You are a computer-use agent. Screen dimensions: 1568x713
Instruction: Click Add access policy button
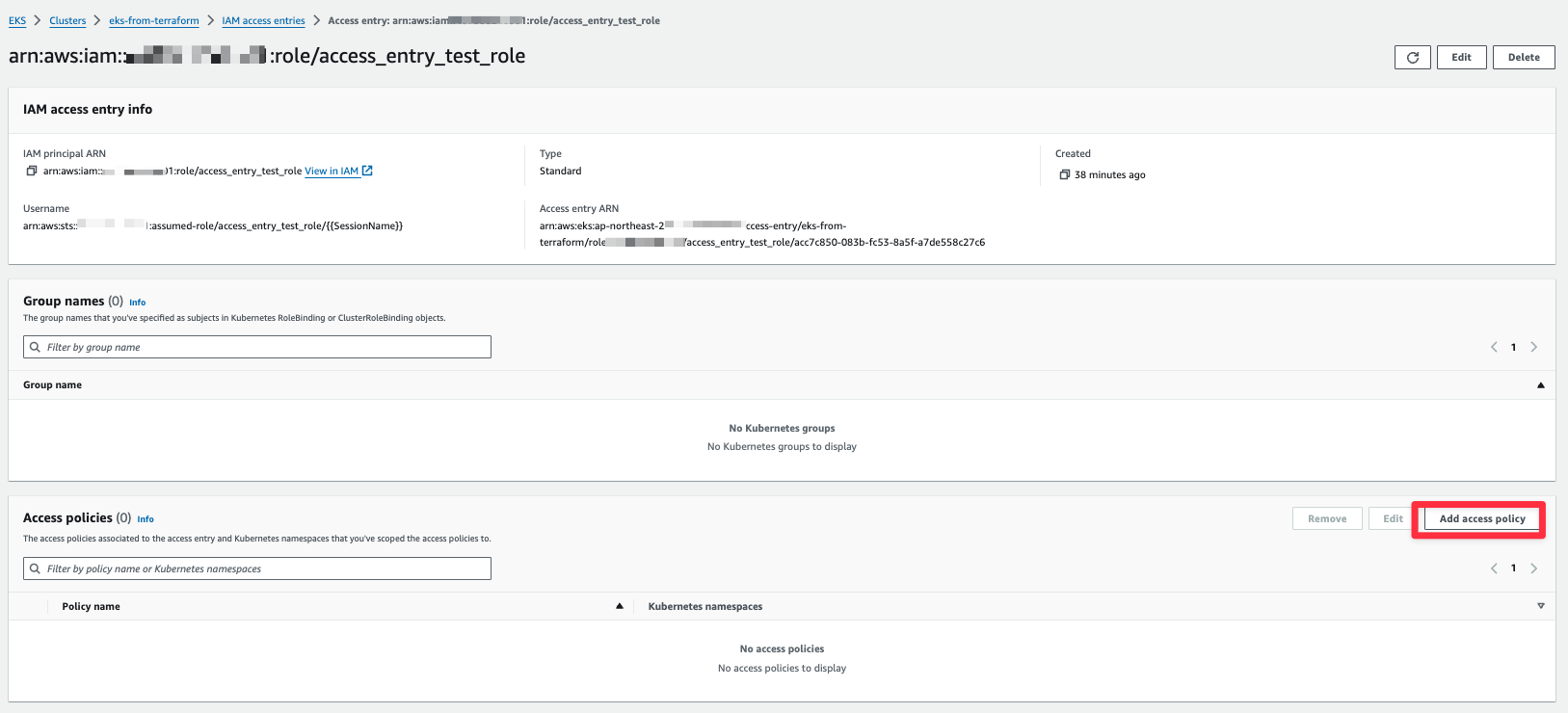click(1482, 518)
